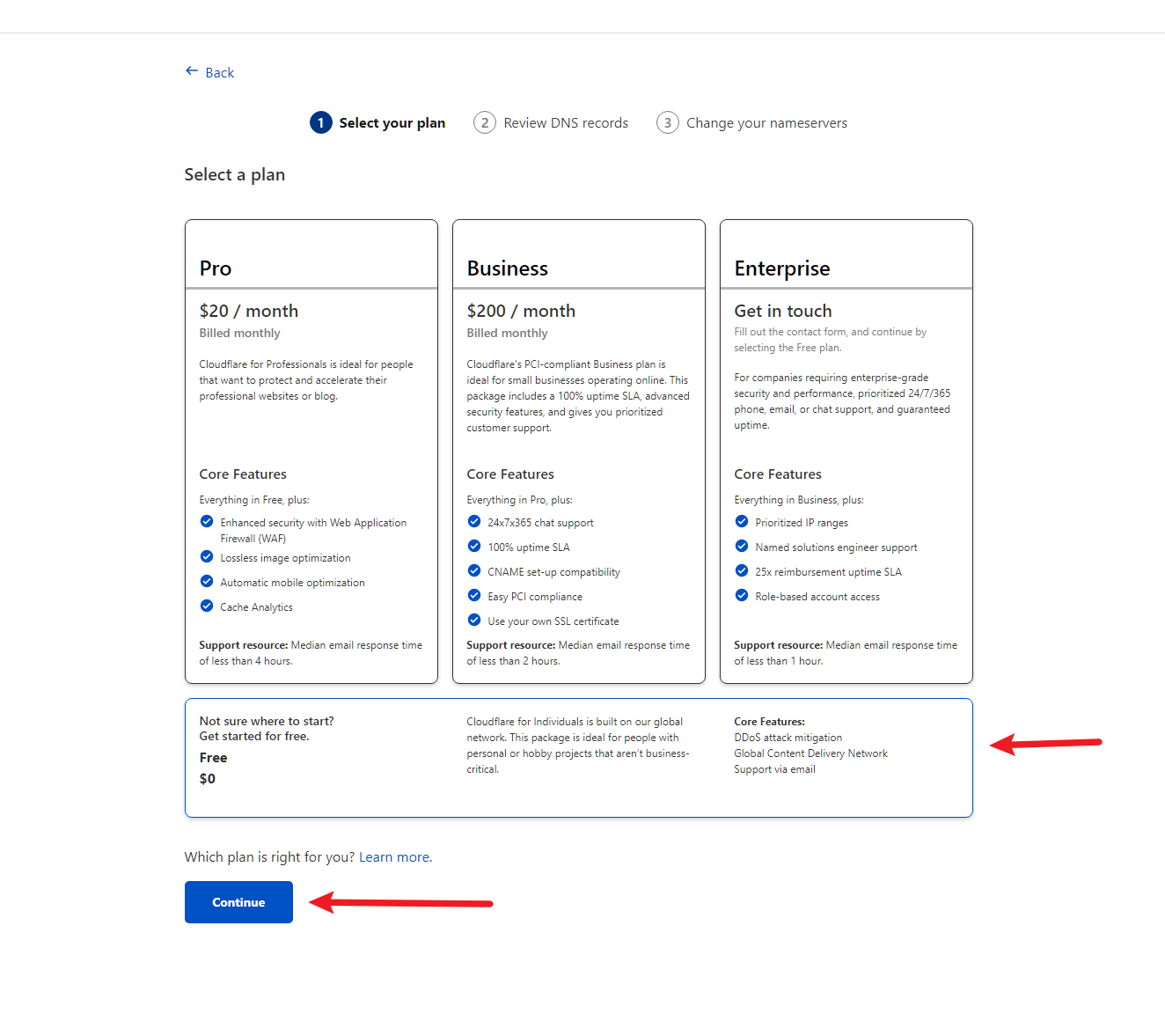This screenshot has width=1165, height=1036.
Task: Click checkmark beside 24x7x365 chat support
Action: tap(474, 521)
